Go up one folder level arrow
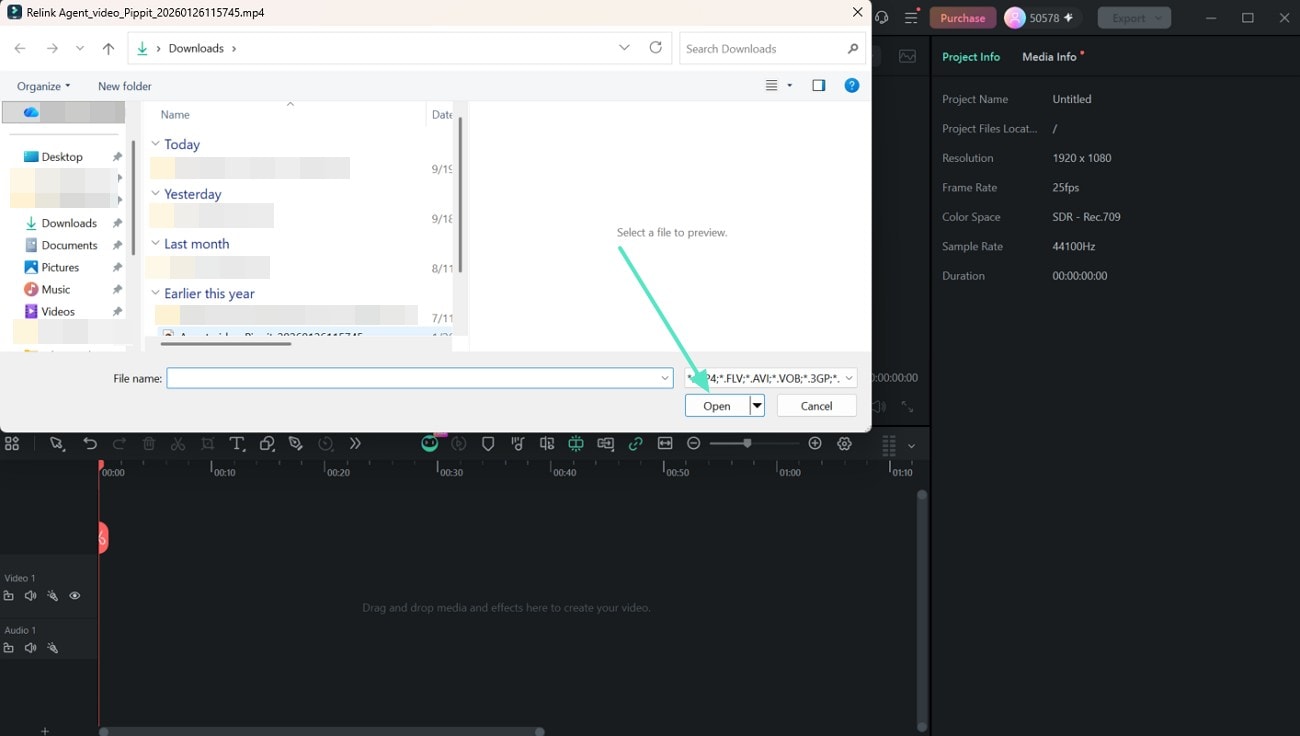Screen dimensions: 1300x736 (x=108, y=48)
